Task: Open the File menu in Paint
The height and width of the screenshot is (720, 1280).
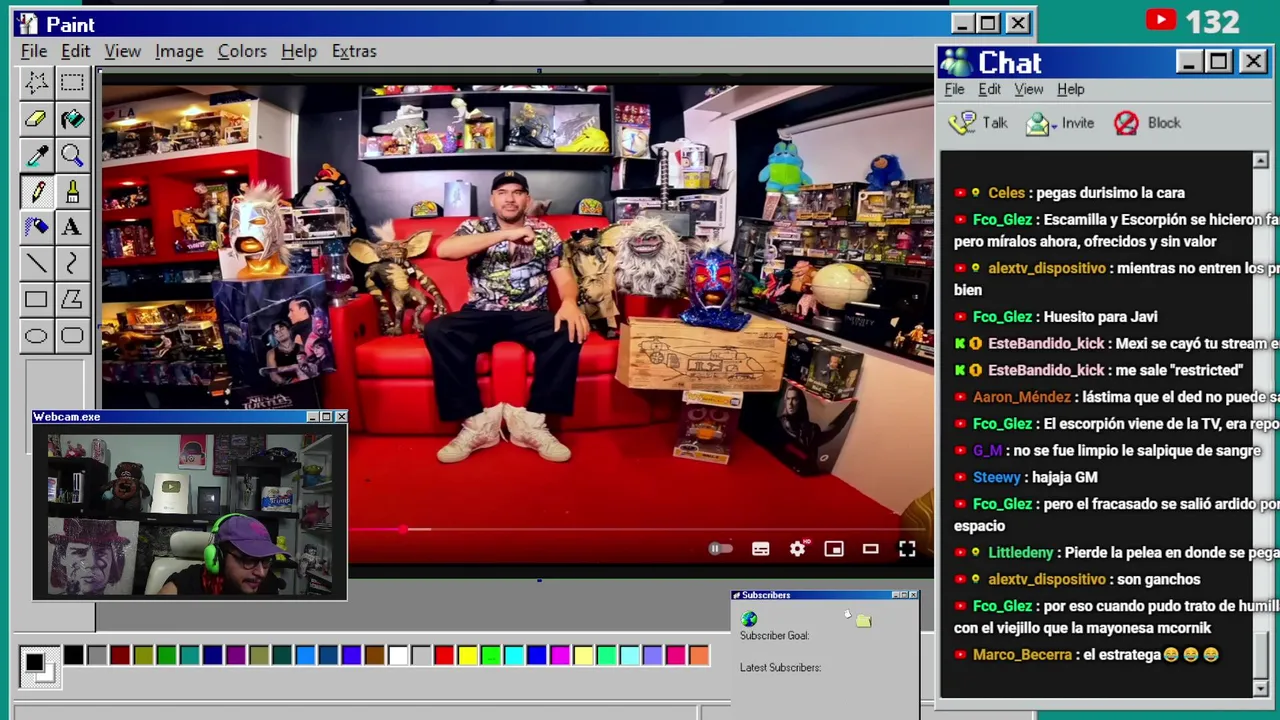Action: coord(33,51)
